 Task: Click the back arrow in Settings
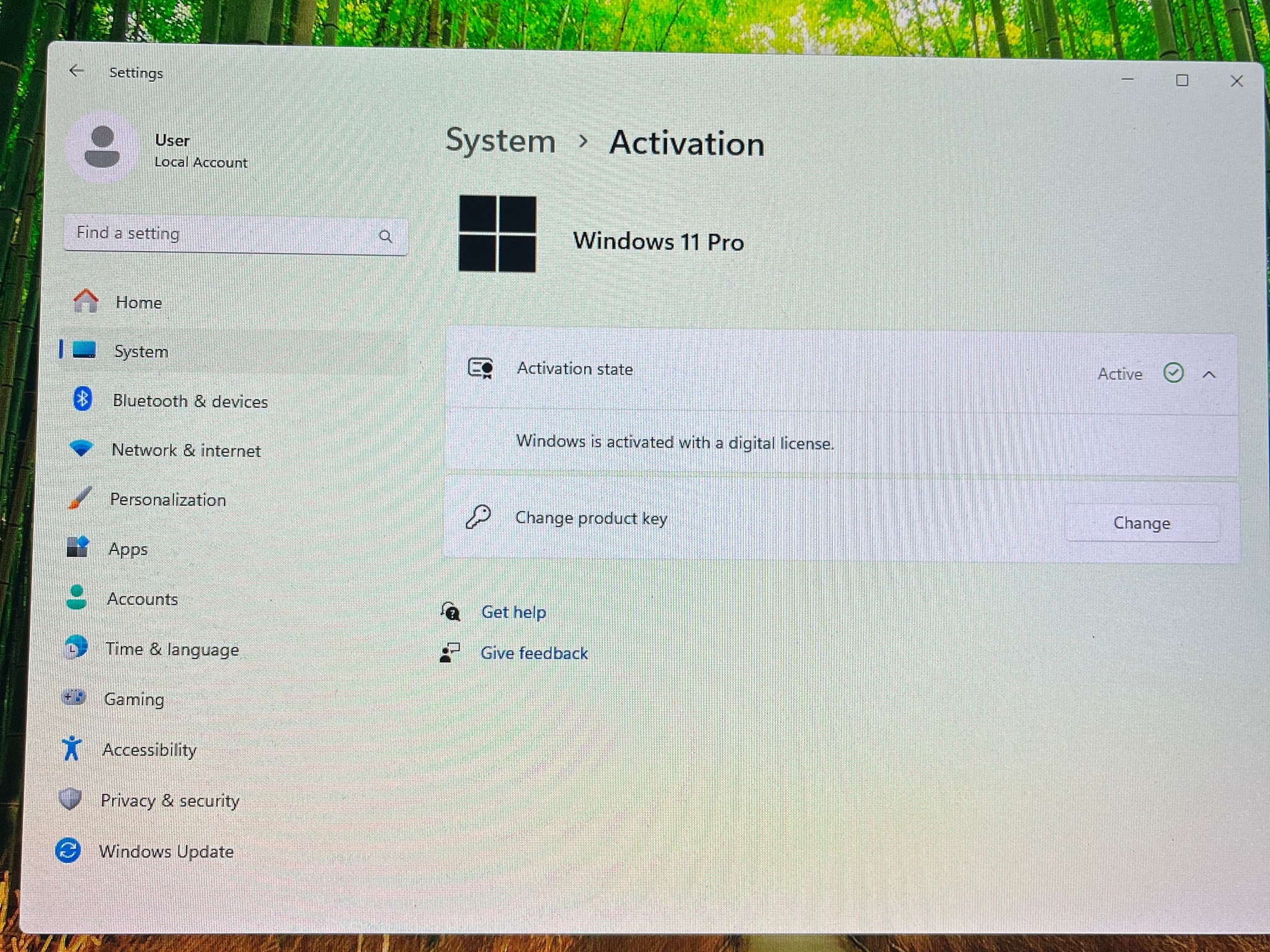tap(76, 71)
